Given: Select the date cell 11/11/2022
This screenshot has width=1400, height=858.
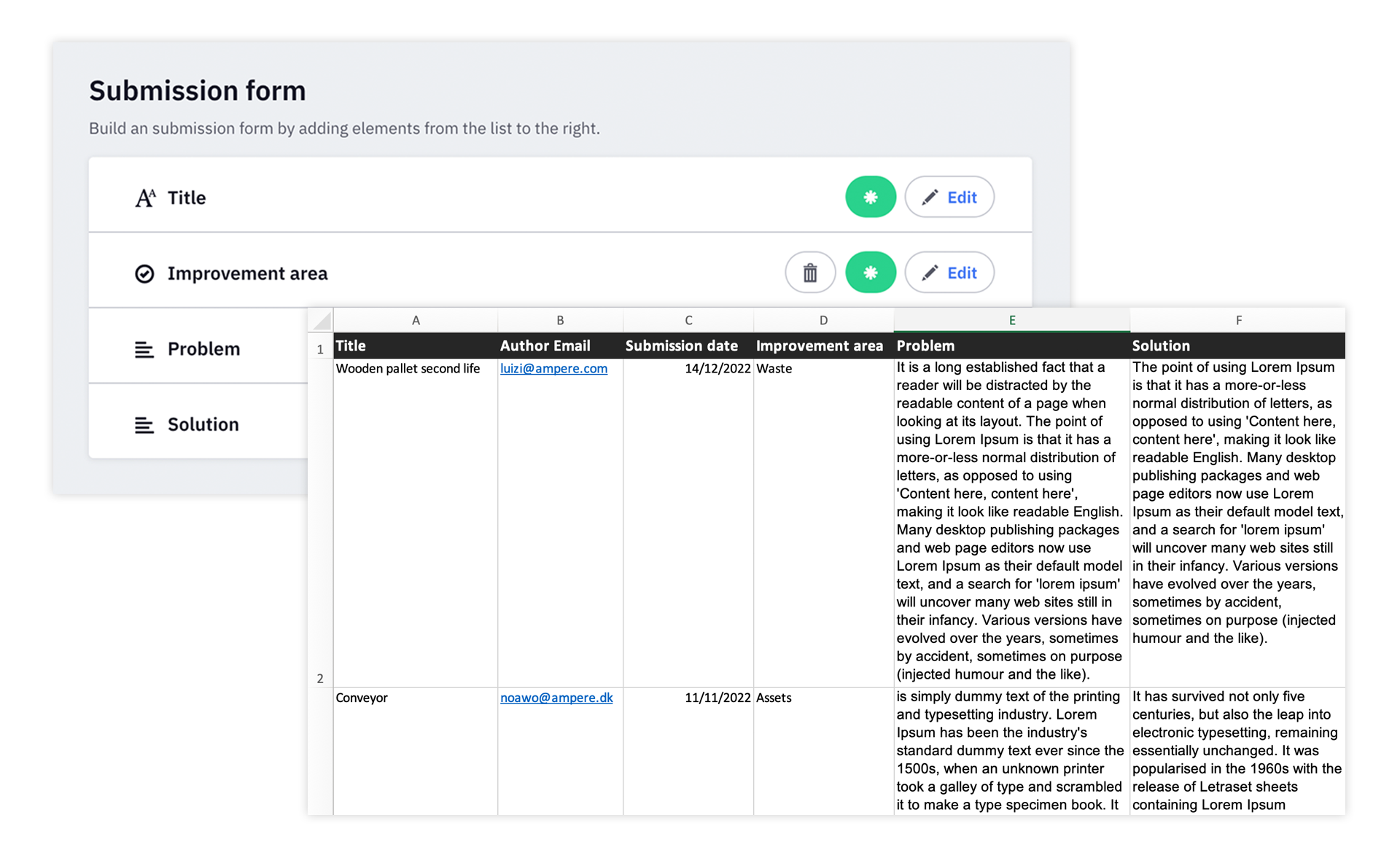Looking at the screenshot, I should pos(688,752).
